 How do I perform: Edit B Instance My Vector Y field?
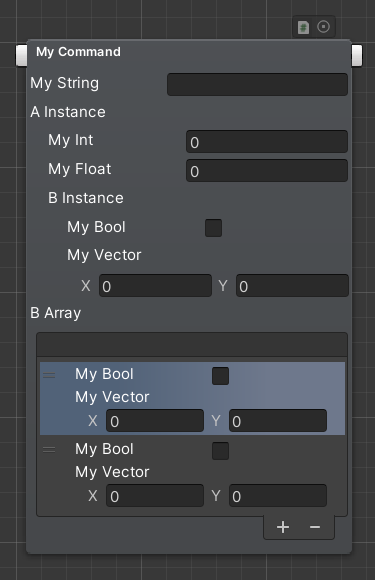pyautogui.click(x=293, y=286)
